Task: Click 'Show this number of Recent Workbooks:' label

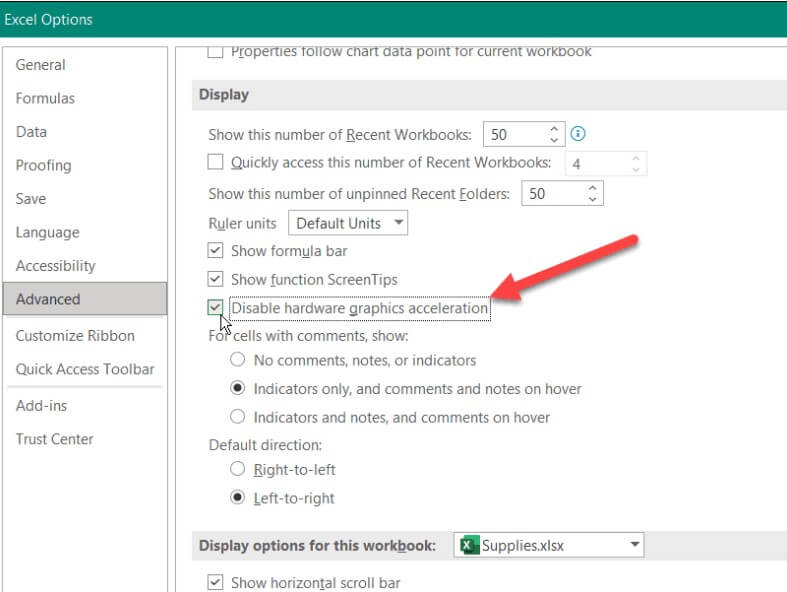Action: tap(340, 135)
